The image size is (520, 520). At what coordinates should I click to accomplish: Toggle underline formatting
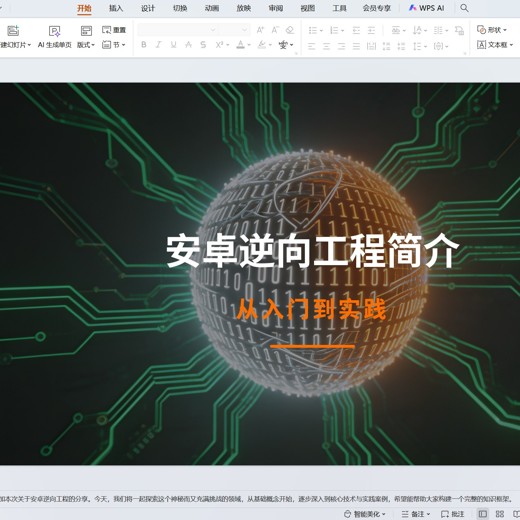pyautogui.click(x=173, y=45)
